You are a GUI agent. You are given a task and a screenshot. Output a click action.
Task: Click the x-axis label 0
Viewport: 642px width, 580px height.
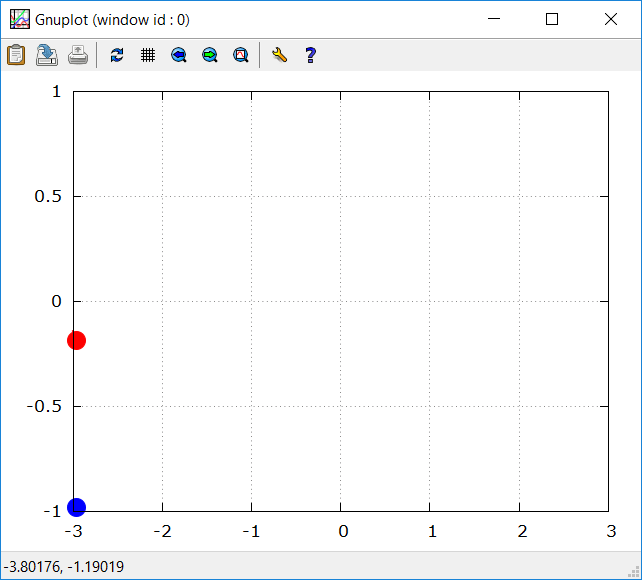[x=343, y=531]
